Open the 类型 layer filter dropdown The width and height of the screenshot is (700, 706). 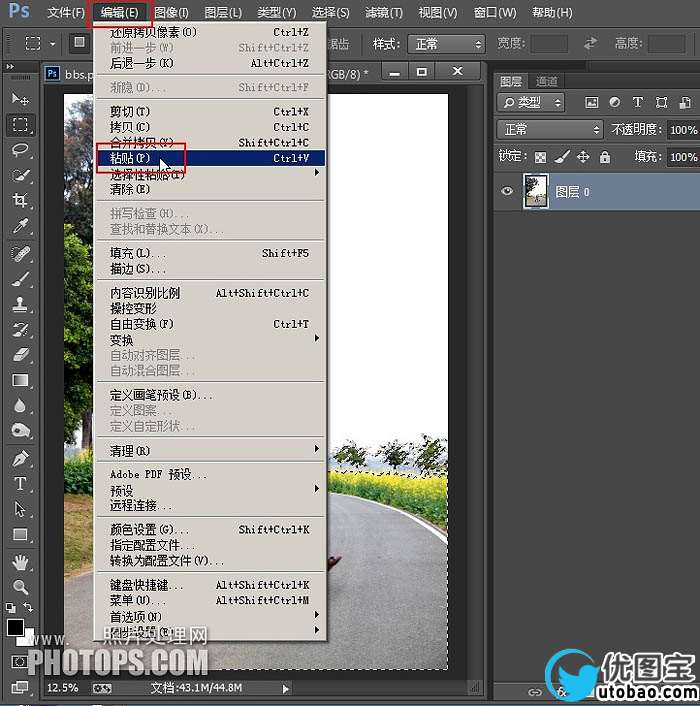tap(531, 103)
